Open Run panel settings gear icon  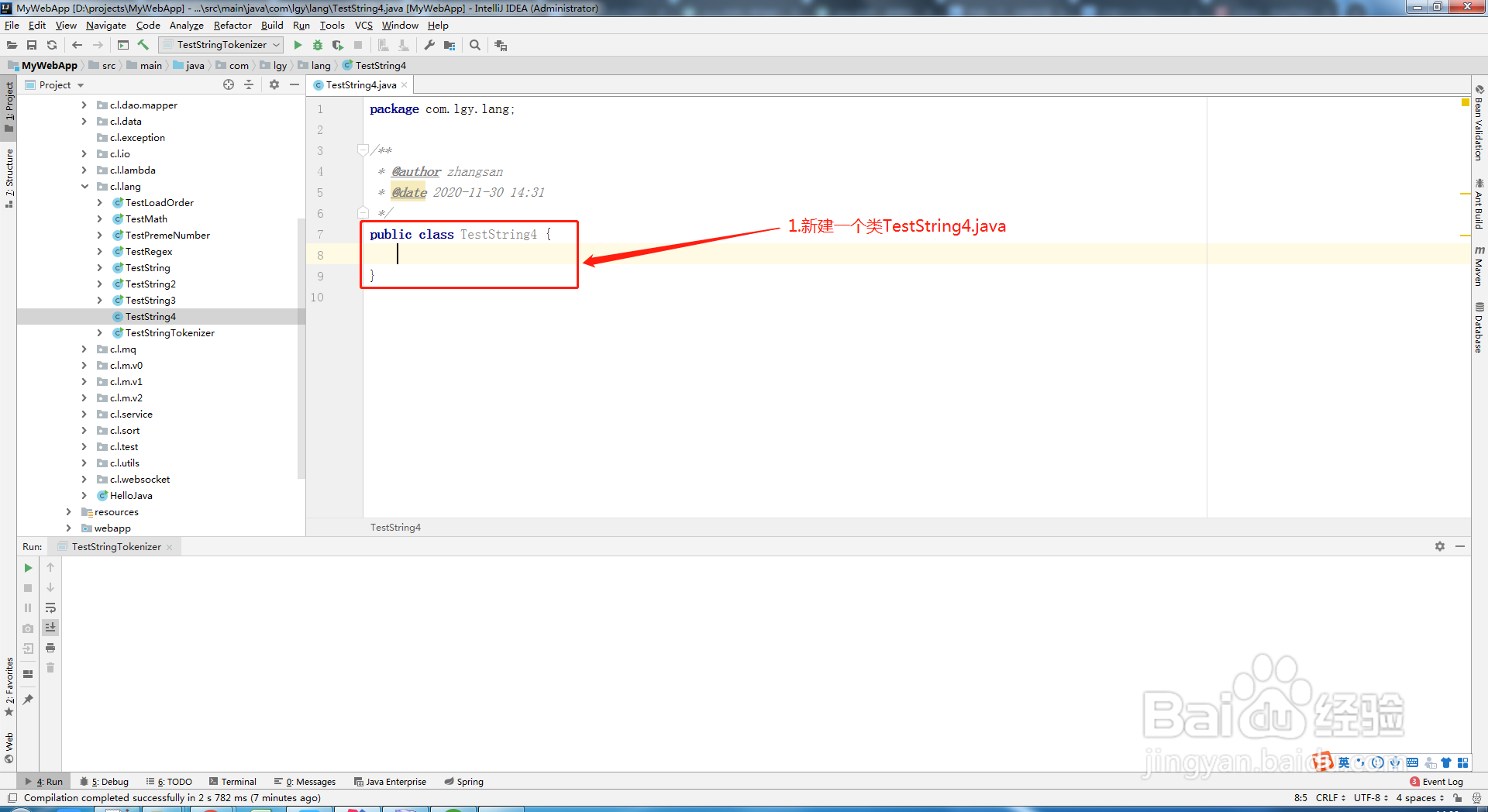(1440, 546)
